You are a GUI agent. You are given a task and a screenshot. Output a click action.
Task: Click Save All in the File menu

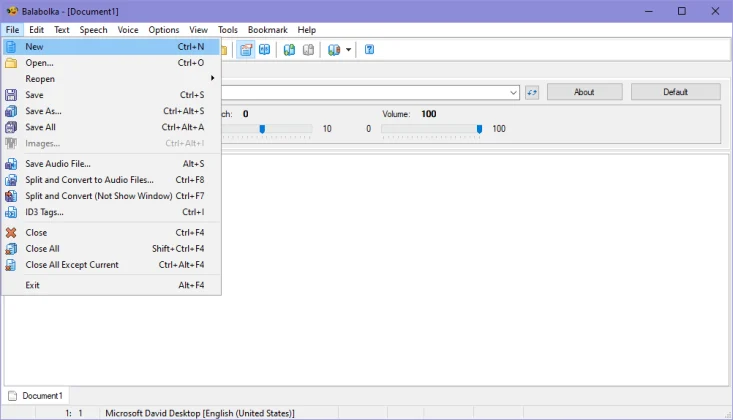(x=40, y=127)
